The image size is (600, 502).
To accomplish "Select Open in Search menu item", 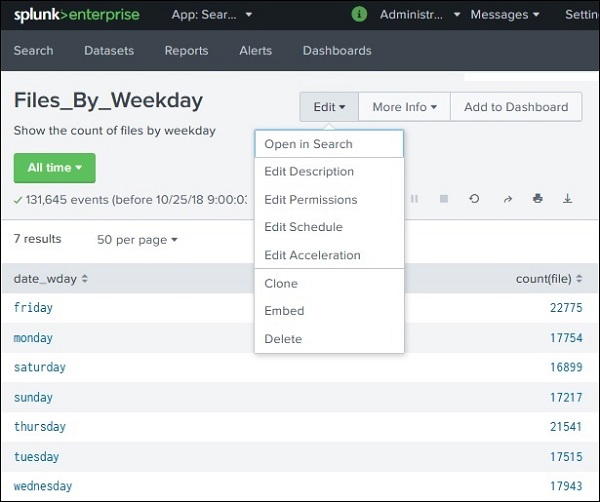I will pos(308,144).
